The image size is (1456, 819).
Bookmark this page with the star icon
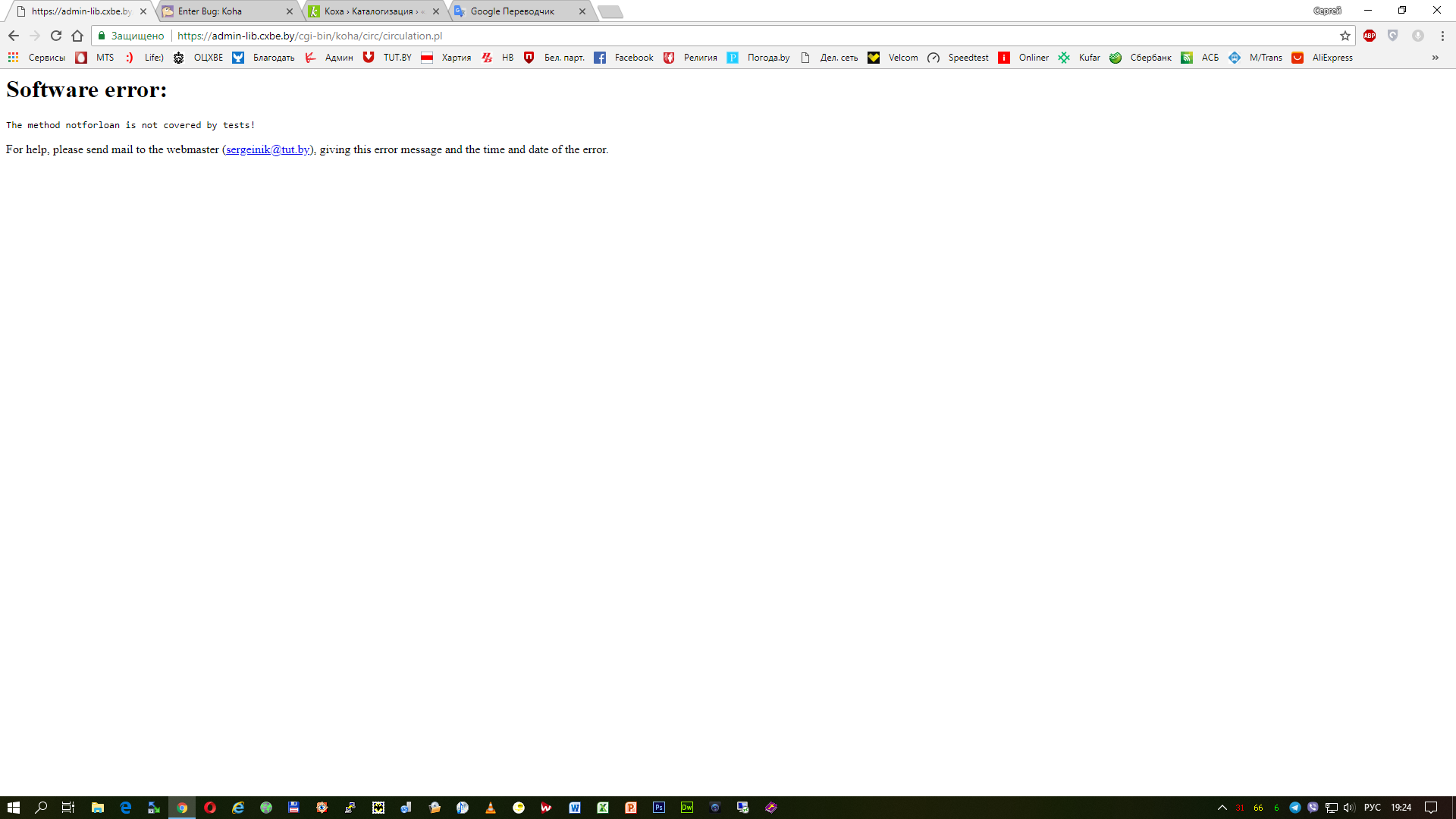1345,36
